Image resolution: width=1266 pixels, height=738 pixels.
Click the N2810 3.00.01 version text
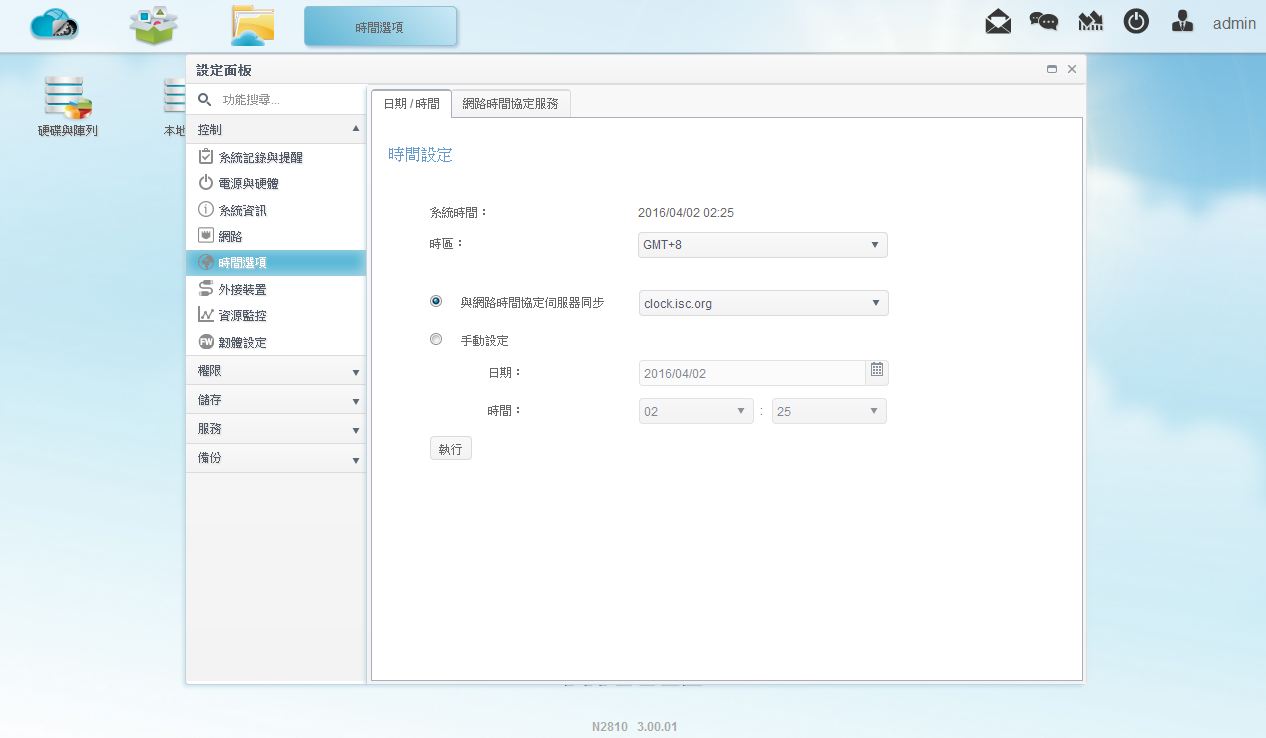click(635, 727)
